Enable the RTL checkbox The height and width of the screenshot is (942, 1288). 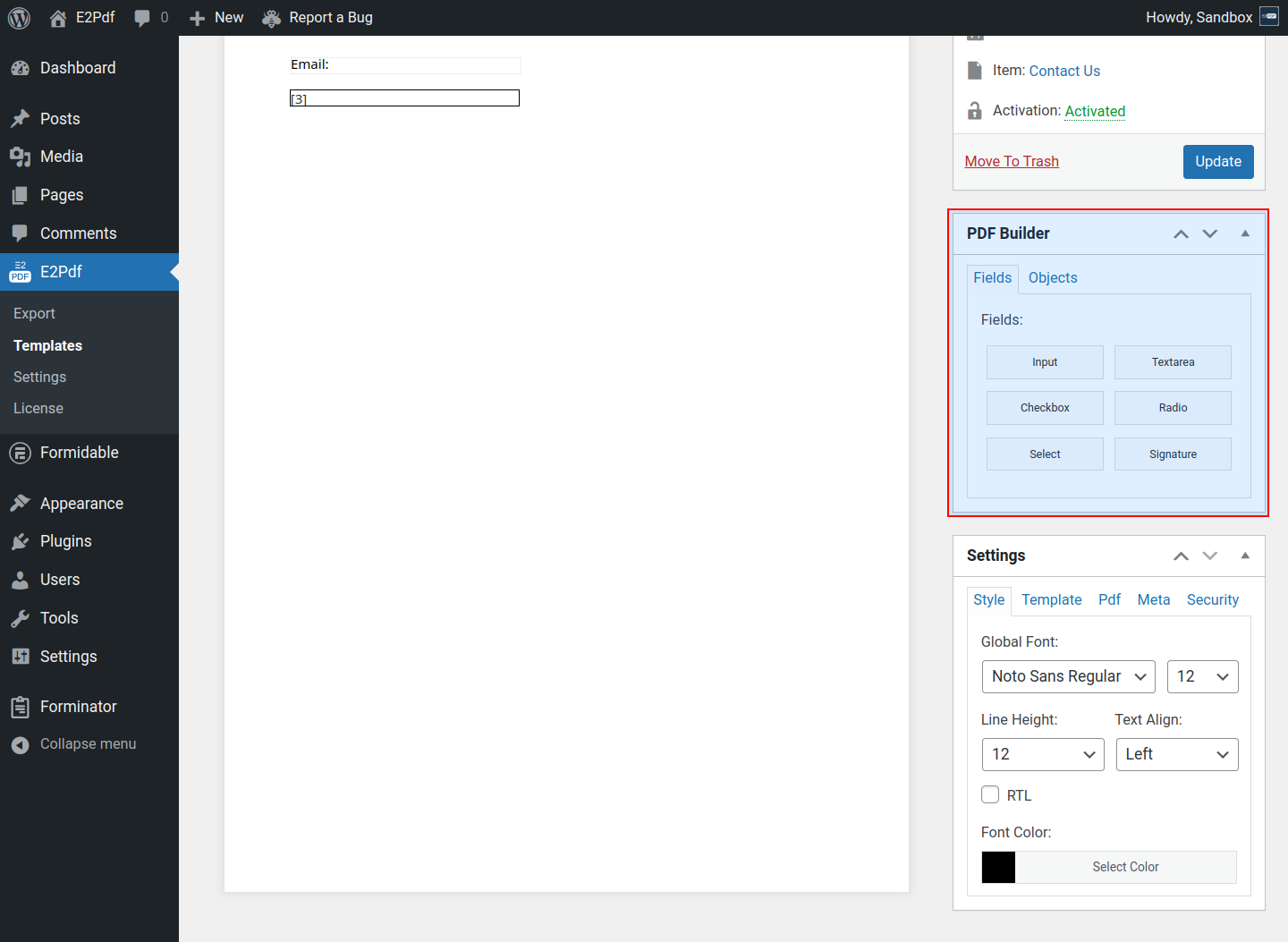990,794
